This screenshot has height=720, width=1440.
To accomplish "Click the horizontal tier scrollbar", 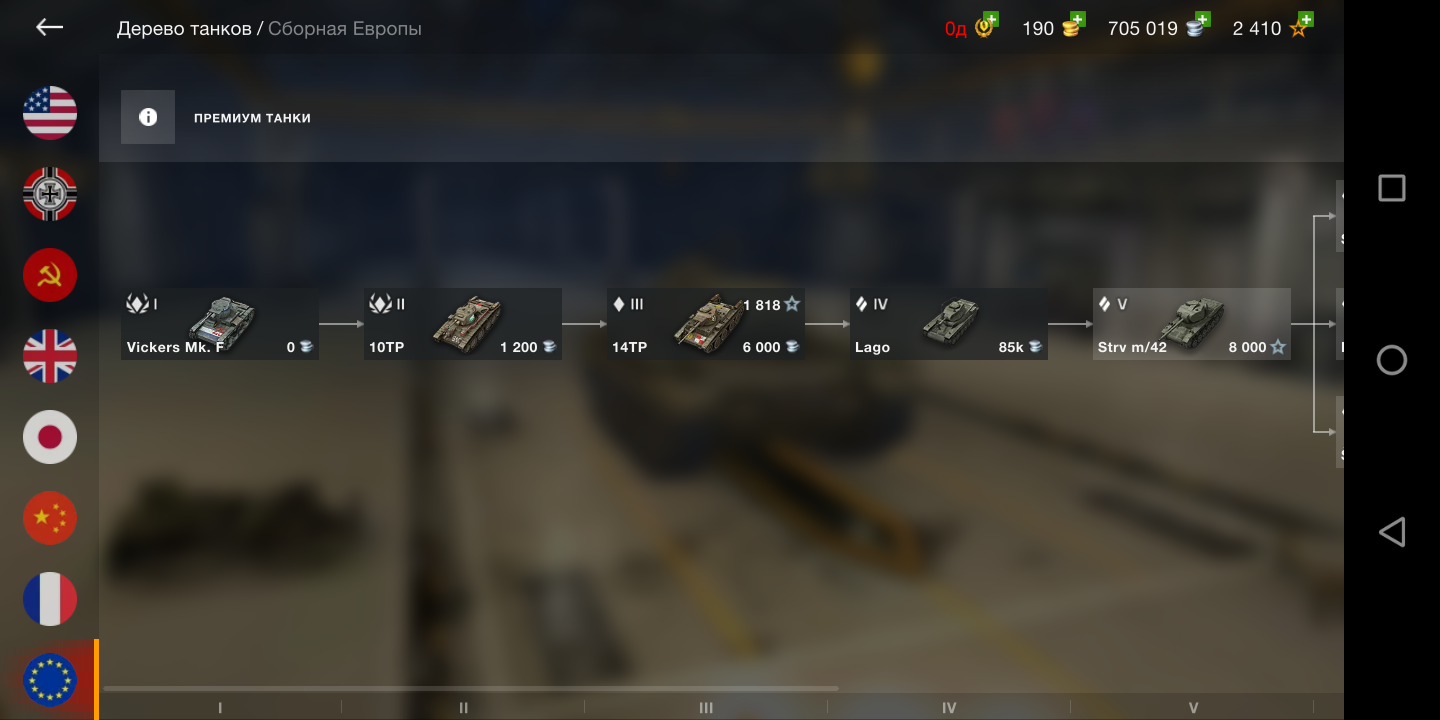I will coord(470,688).
